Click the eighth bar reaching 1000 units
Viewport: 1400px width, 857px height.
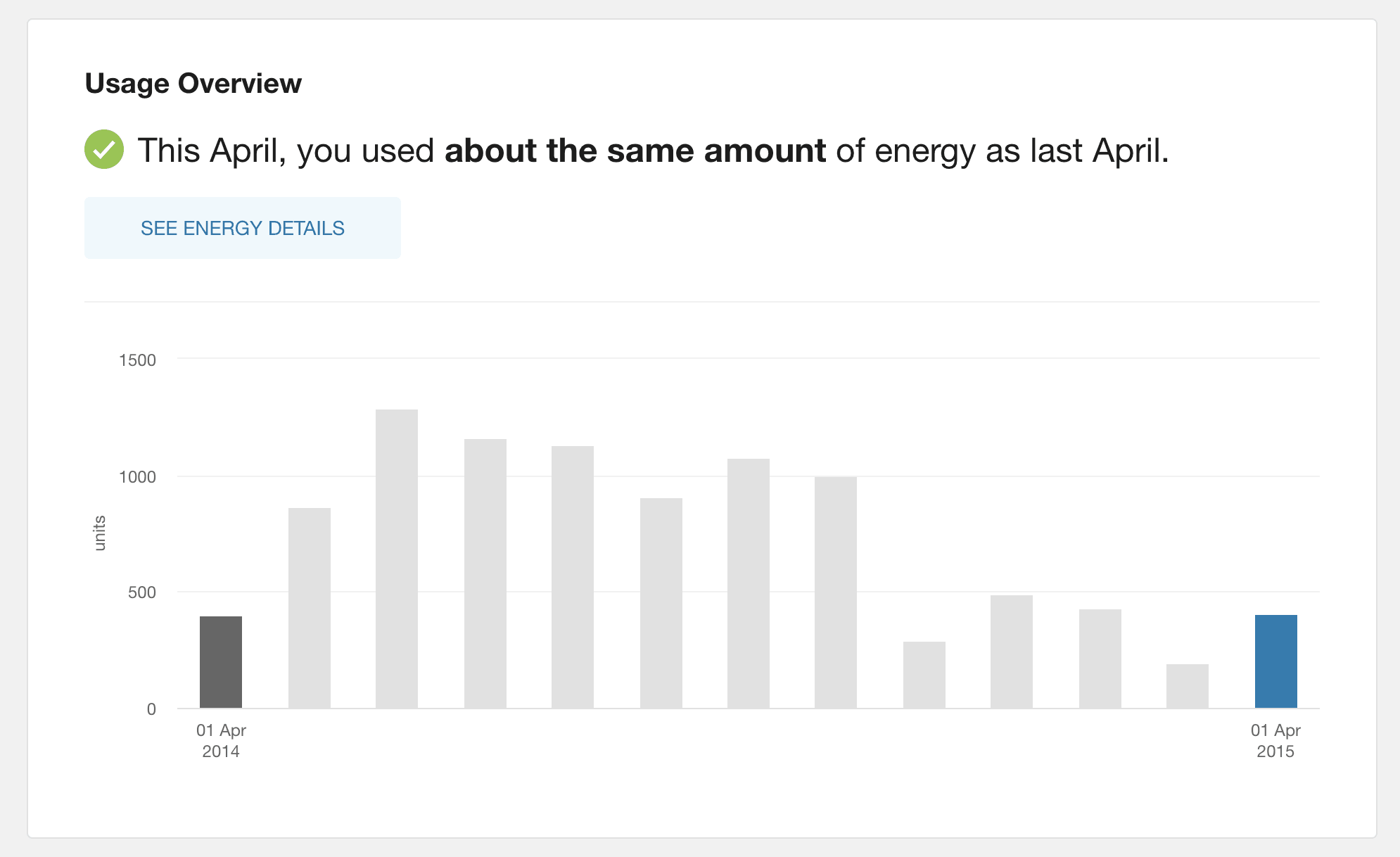836,592
